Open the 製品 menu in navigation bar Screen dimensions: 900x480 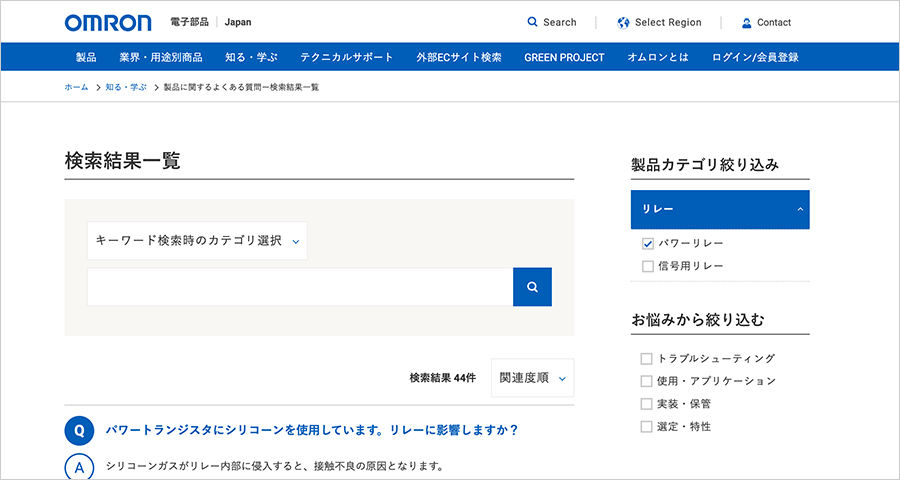[x=86, y=57]
